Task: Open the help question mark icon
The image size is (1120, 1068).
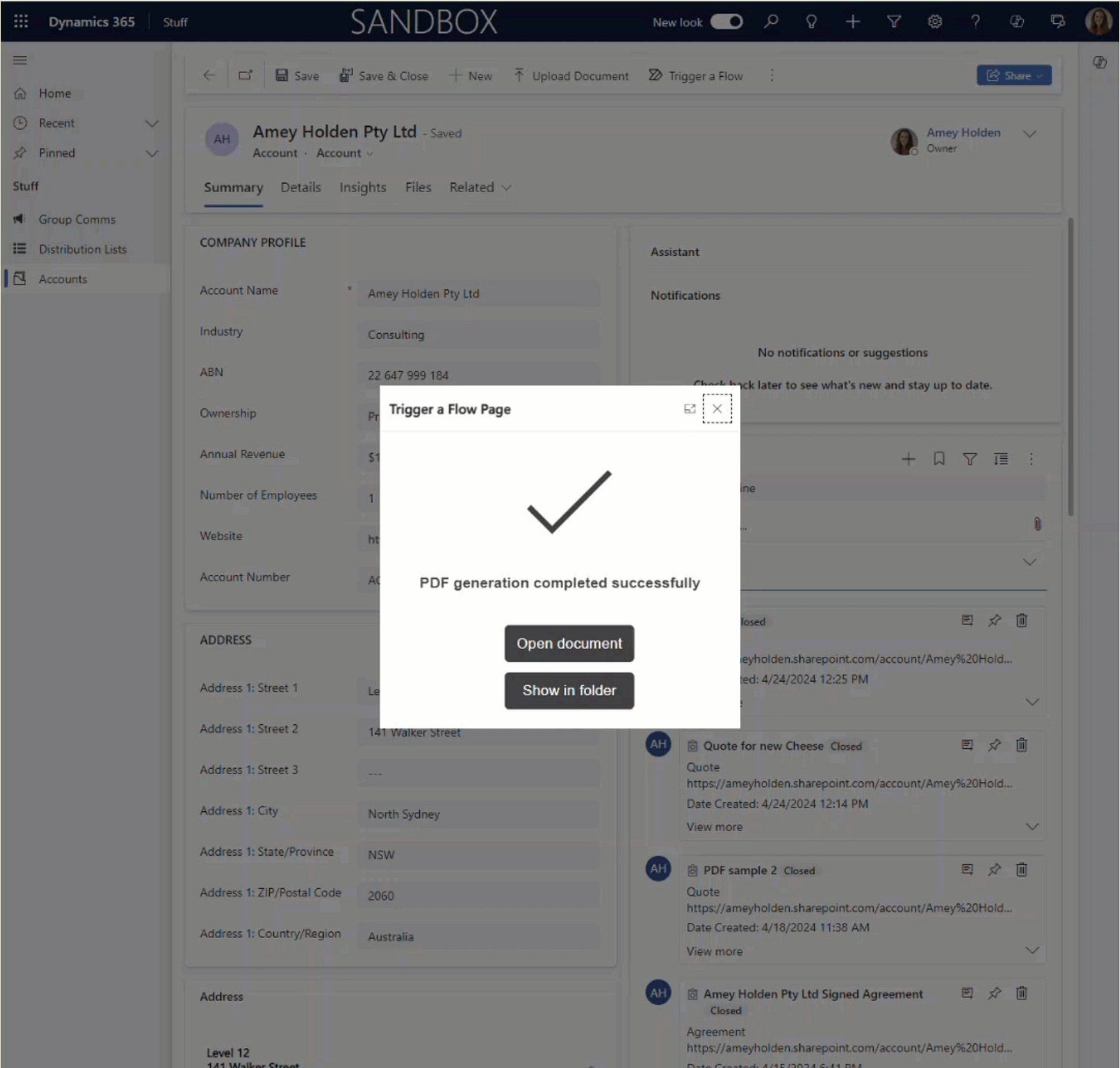Action: tap(975, 22)
